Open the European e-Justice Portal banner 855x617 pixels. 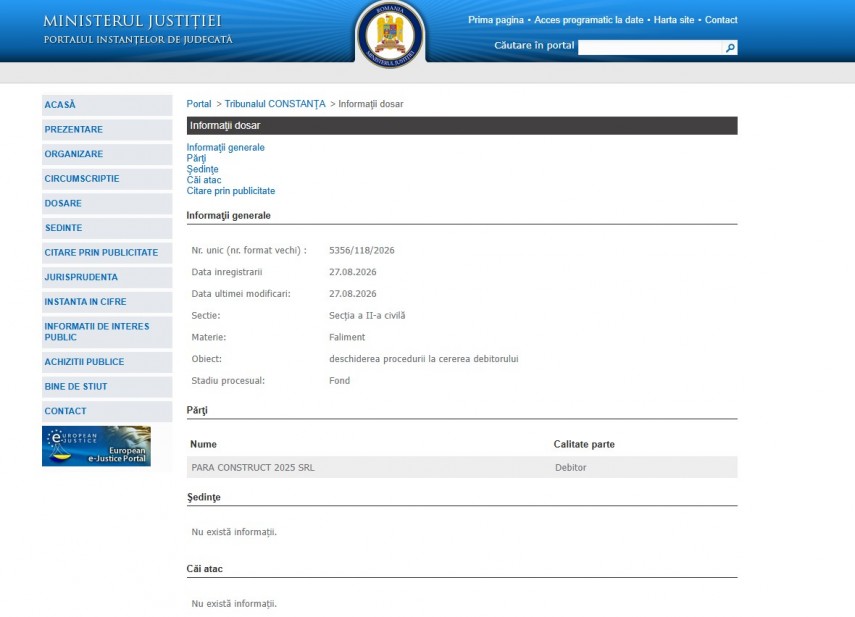(x=97, y=446)
